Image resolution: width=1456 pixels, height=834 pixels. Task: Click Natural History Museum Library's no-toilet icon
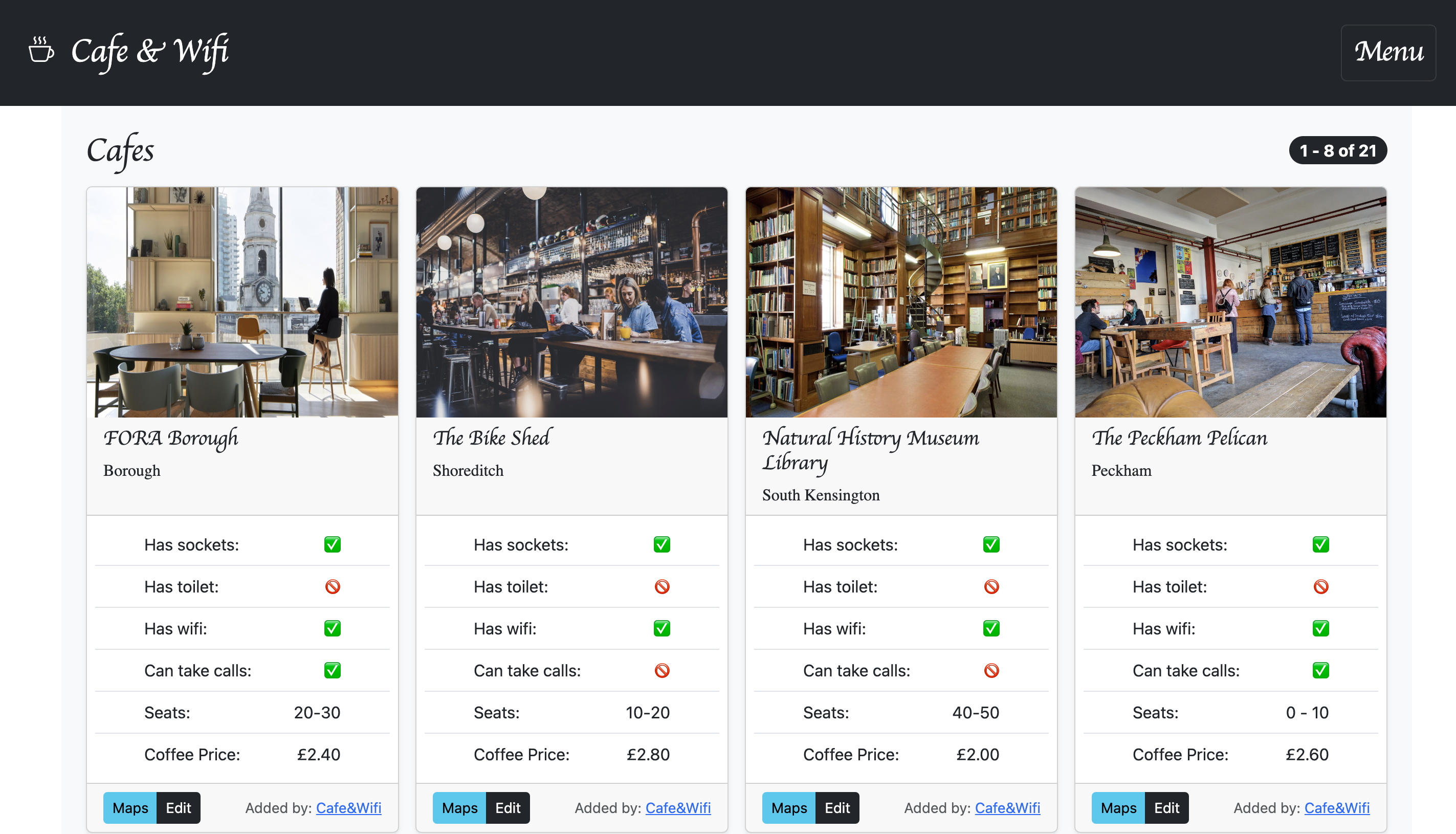click(991, 586)
